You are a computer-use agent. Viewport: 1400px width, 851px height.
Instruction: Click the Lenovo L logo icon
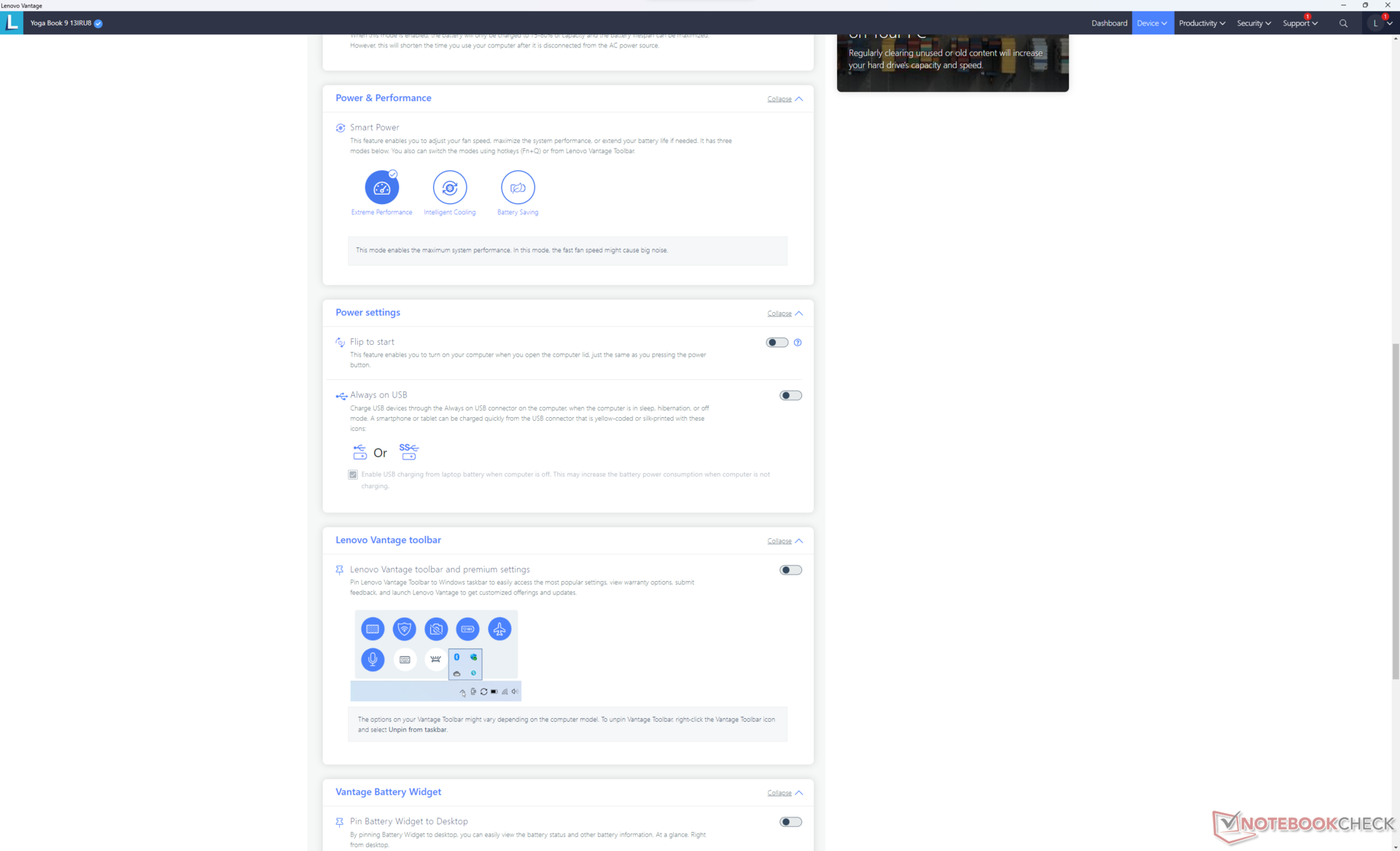tap(12, 23)
